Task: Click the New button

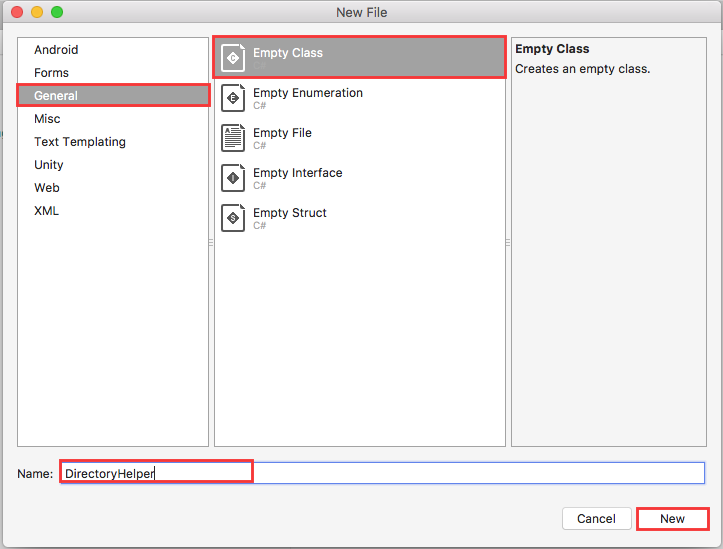Action: [x=672, y=519]
